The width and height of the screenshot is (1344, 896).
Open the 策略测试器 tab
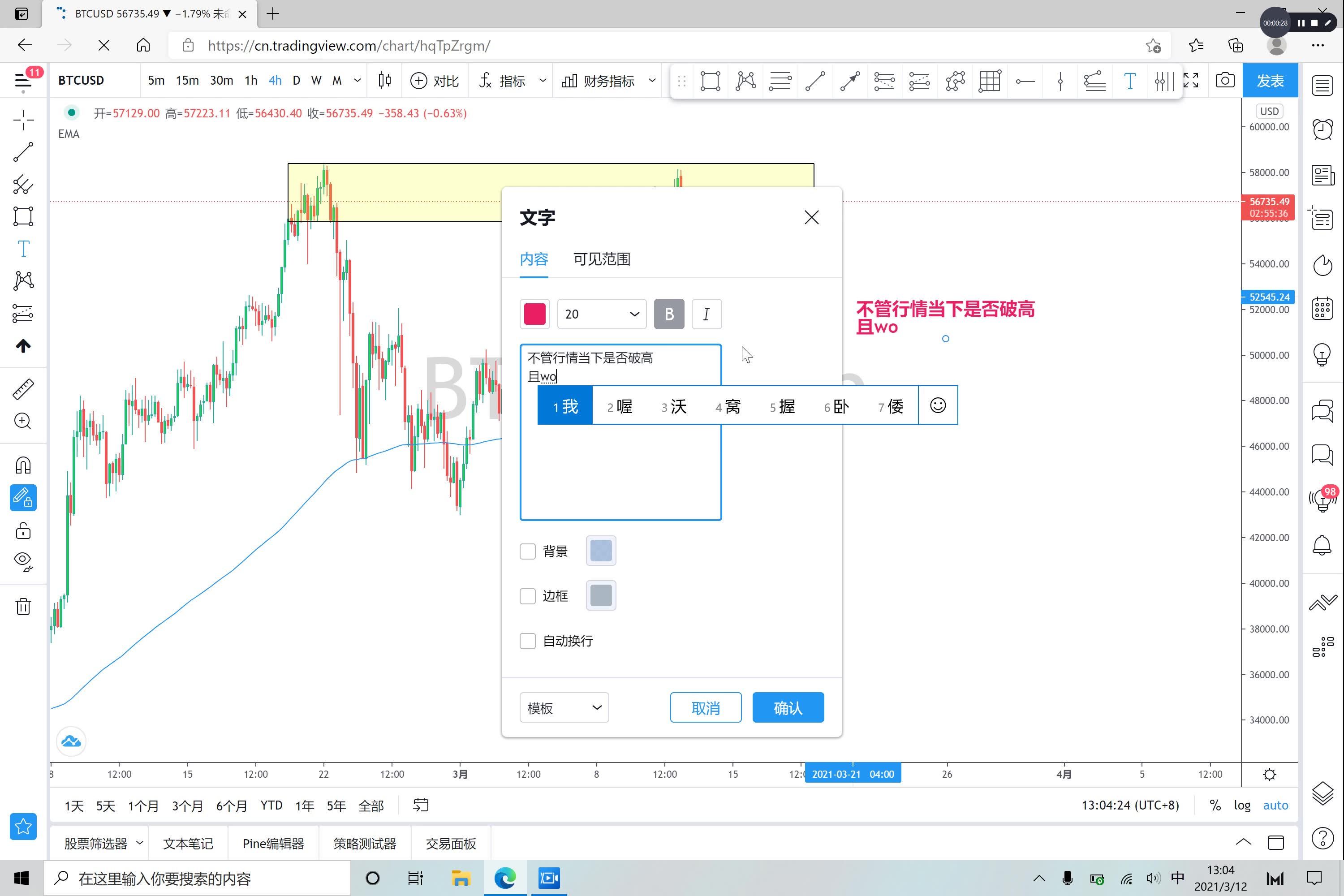pos(365,843)
